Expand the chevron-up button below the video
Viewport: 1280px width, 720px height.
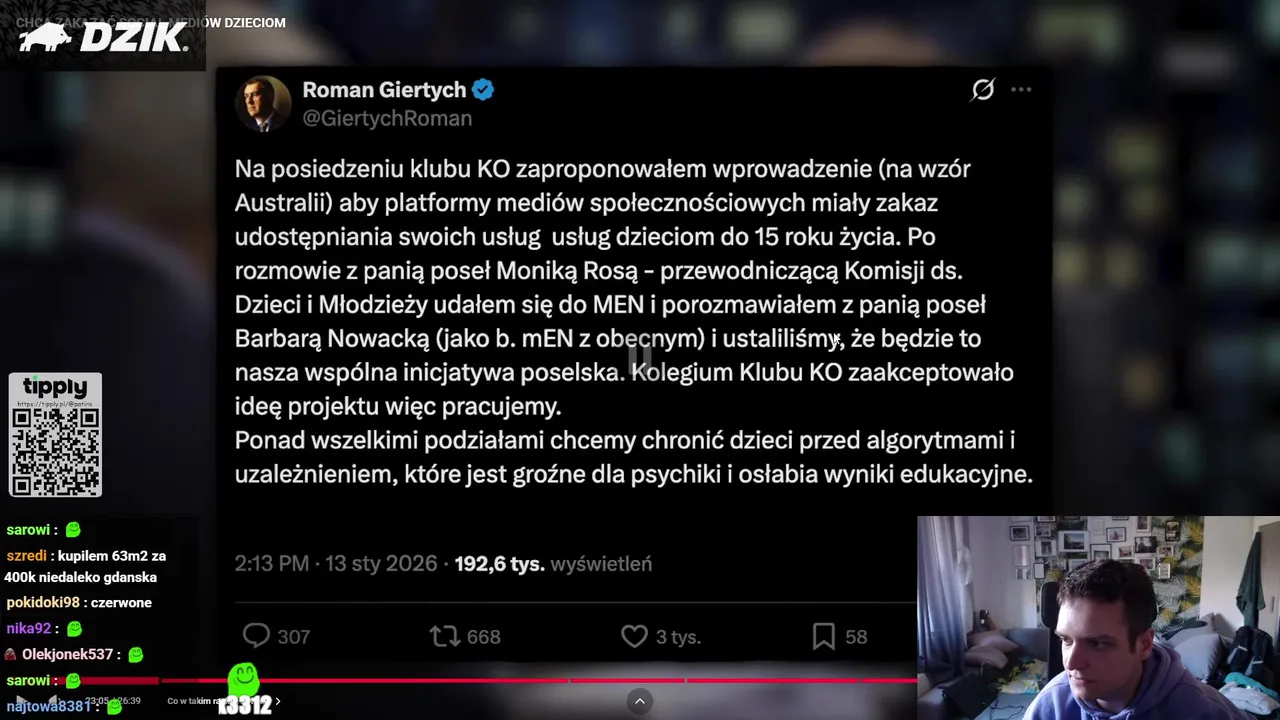(640, 701)
